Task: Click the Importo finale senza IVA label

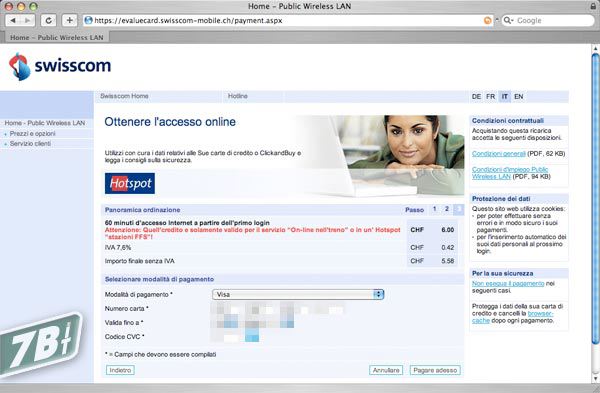Action: [x=140, y=261]
